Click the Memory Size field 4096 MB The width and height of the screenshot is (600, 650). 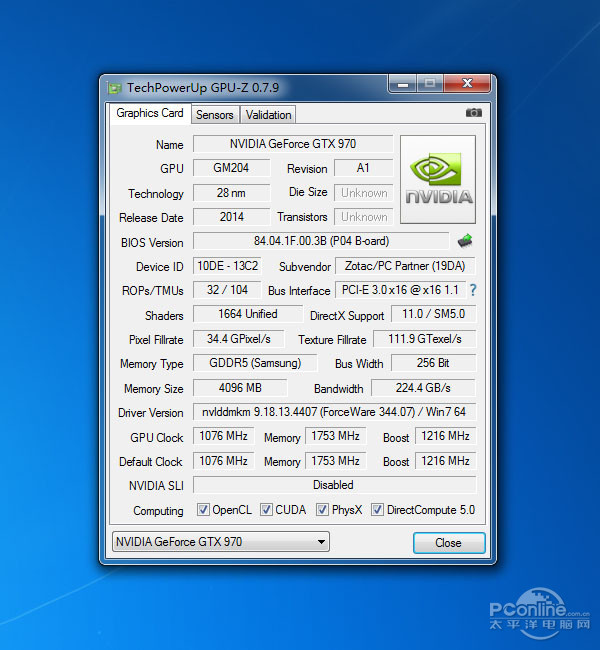point(240,388)
